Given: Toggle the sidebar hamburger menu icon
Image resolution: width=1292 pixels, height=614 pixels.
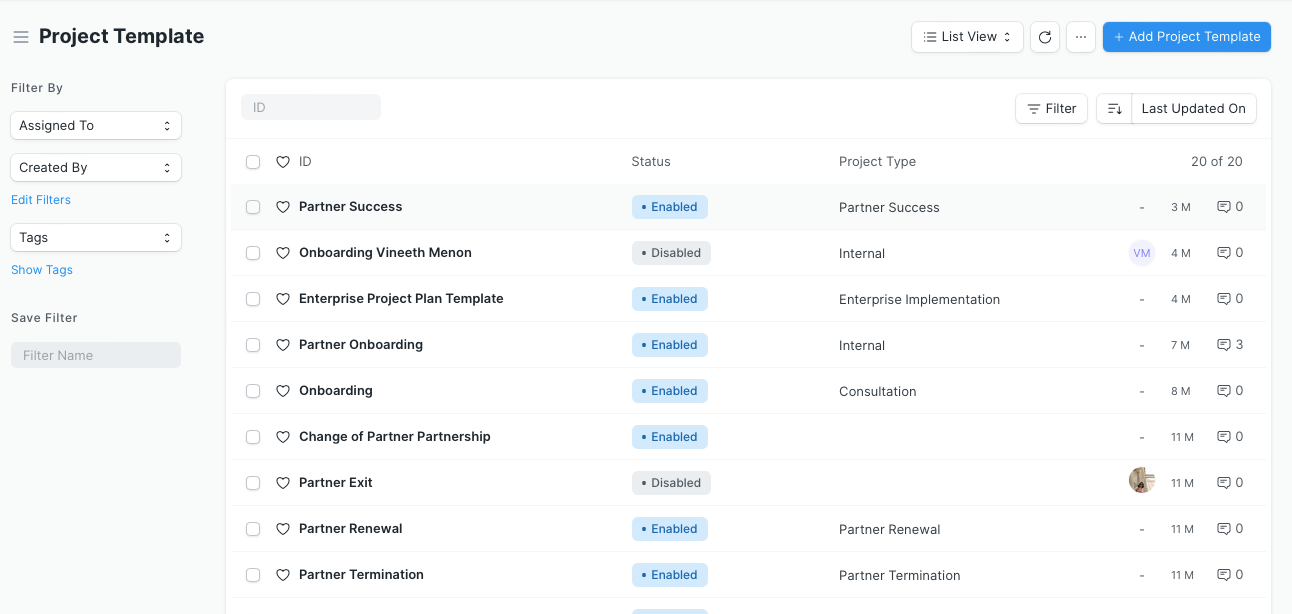Looking at the screenshot, I should [x=20, y=37].
